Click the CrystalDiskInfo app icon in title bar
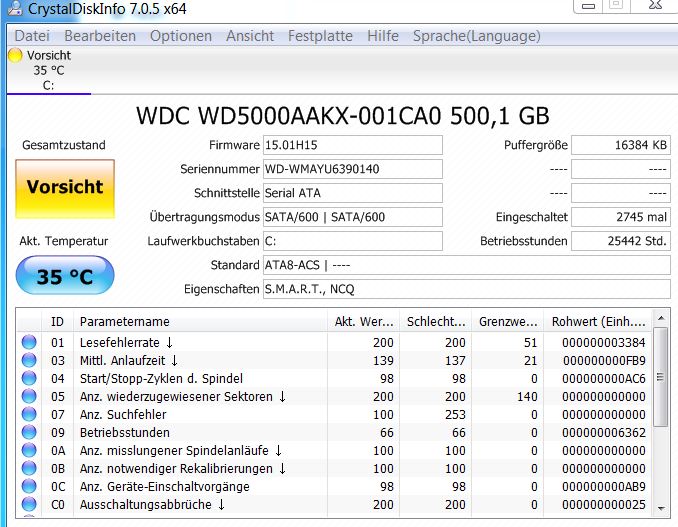The height and width of the screenshot is (527, 678). tap(14, 8)
